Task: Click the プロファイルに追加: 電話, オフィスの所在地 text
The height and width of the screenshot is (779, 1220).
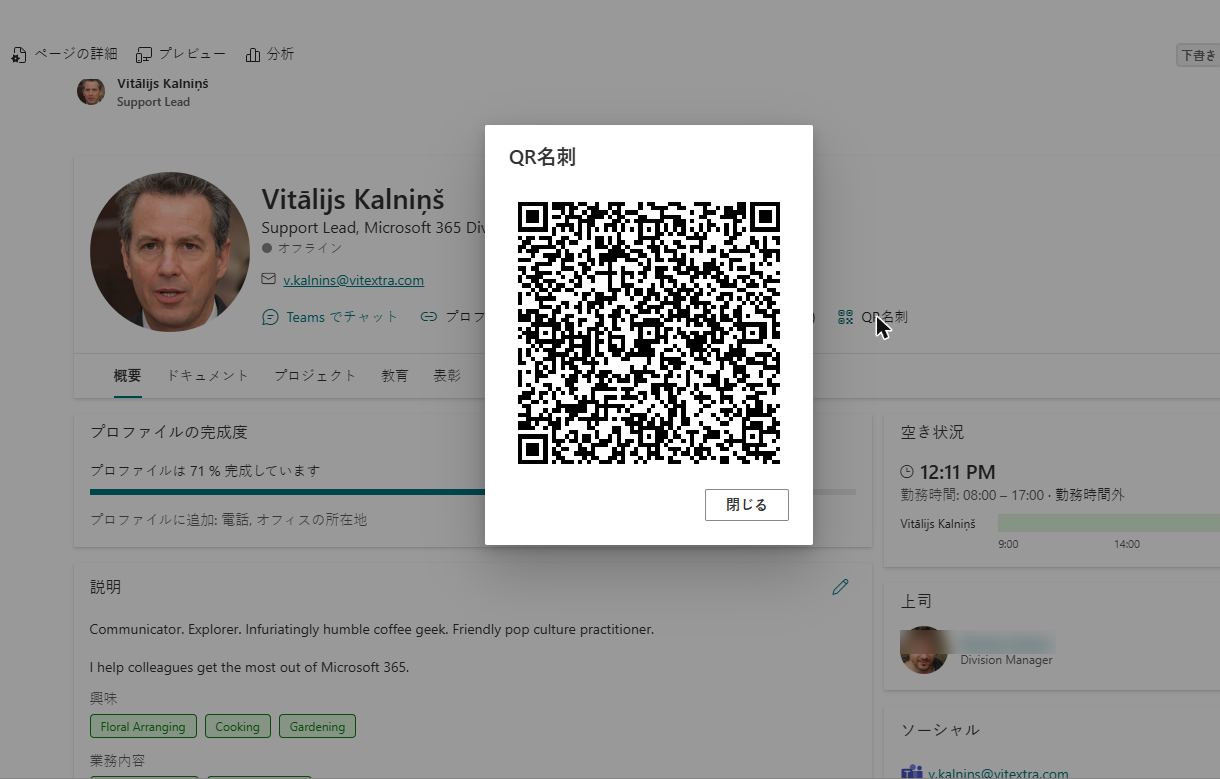Action: (x=228, y=520)
